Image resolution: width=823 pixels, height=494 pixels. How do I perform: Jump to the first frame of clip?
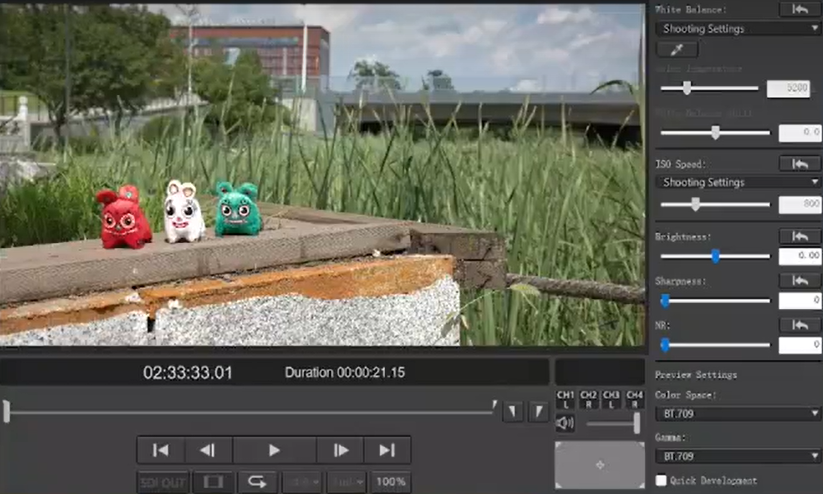(x=161, y=450)
